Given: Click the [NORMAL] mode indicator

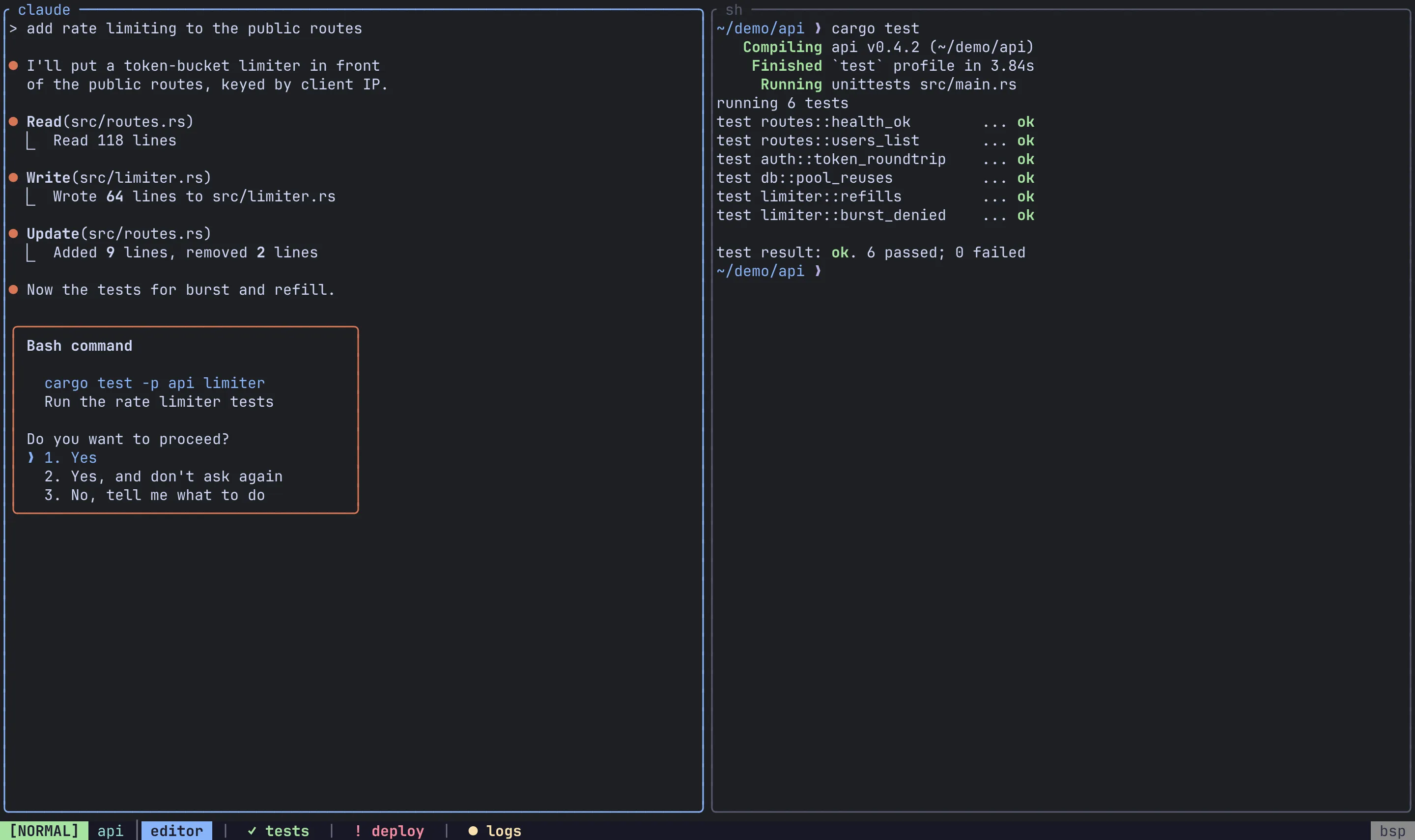Looking at the screenshot, I should 44,830.
